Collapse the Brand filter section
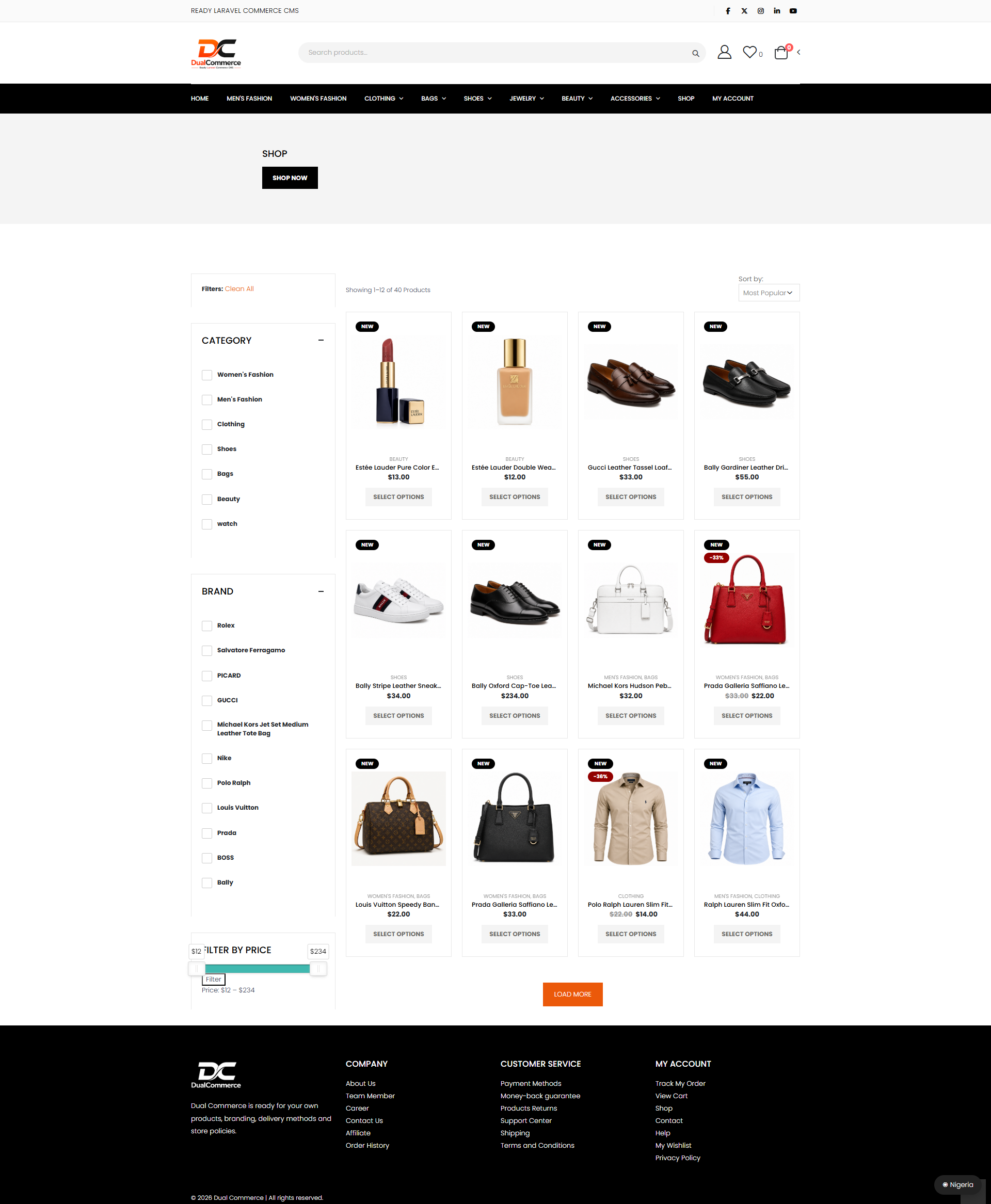991x1204 pixels. pyautogui.click(x=321, y=591)
